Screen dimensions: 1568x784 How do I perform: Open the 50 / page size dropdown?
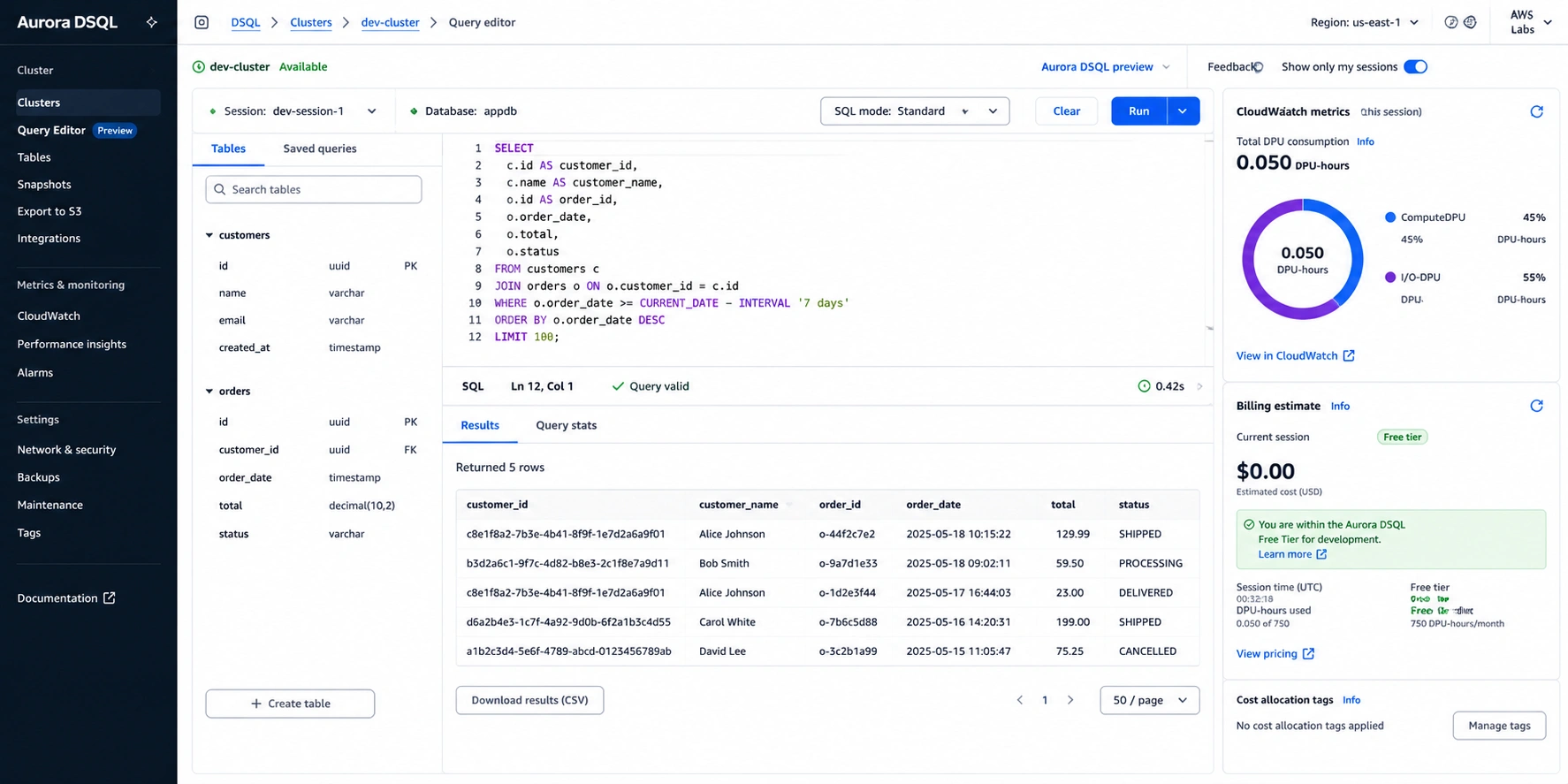1150,700
